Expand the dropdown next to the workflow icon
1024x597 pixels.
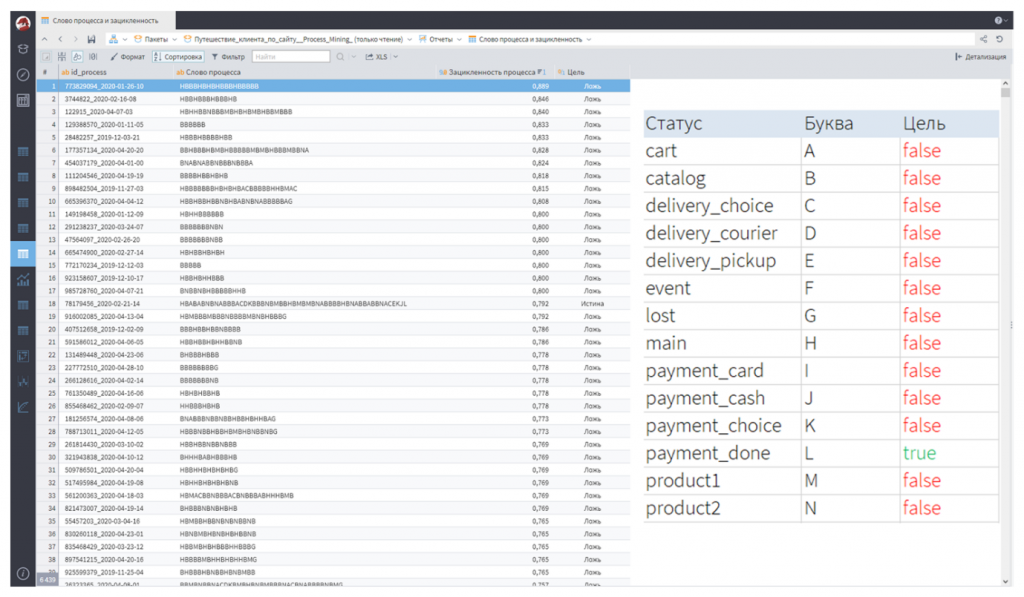click(x=125, y=40)
